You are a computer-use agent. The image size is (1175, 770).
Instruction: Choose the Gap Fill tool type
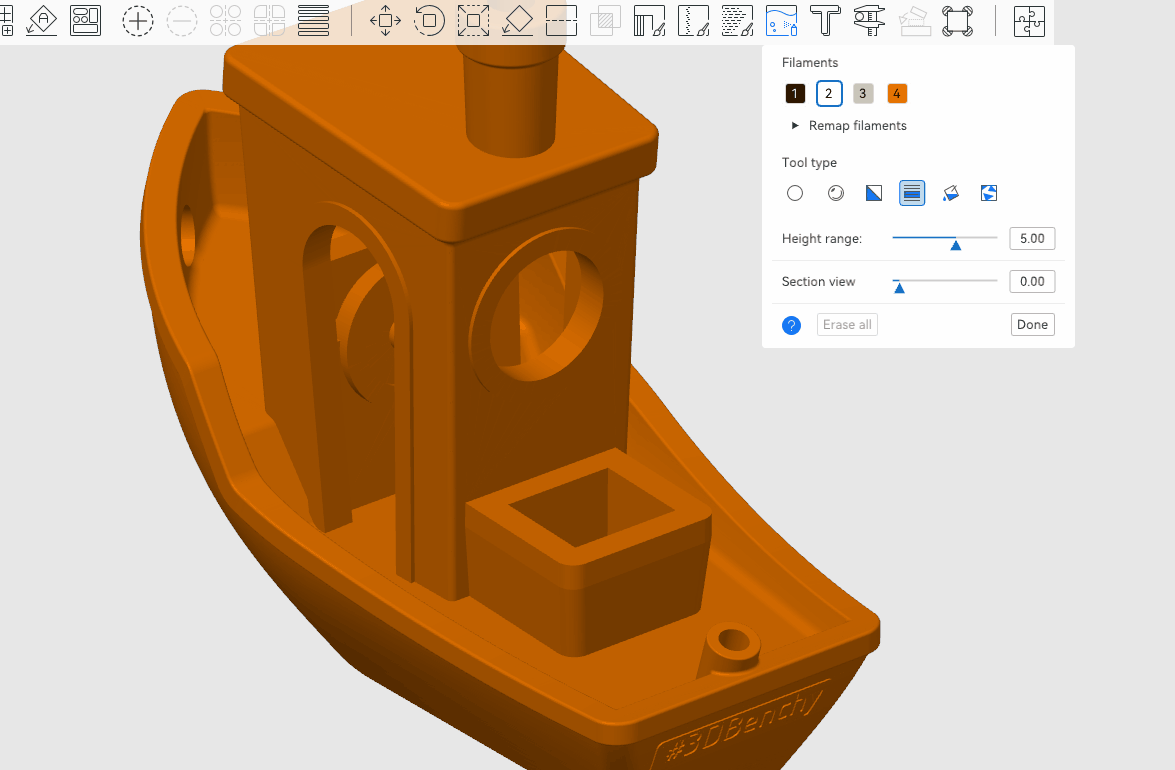[988, 193]
